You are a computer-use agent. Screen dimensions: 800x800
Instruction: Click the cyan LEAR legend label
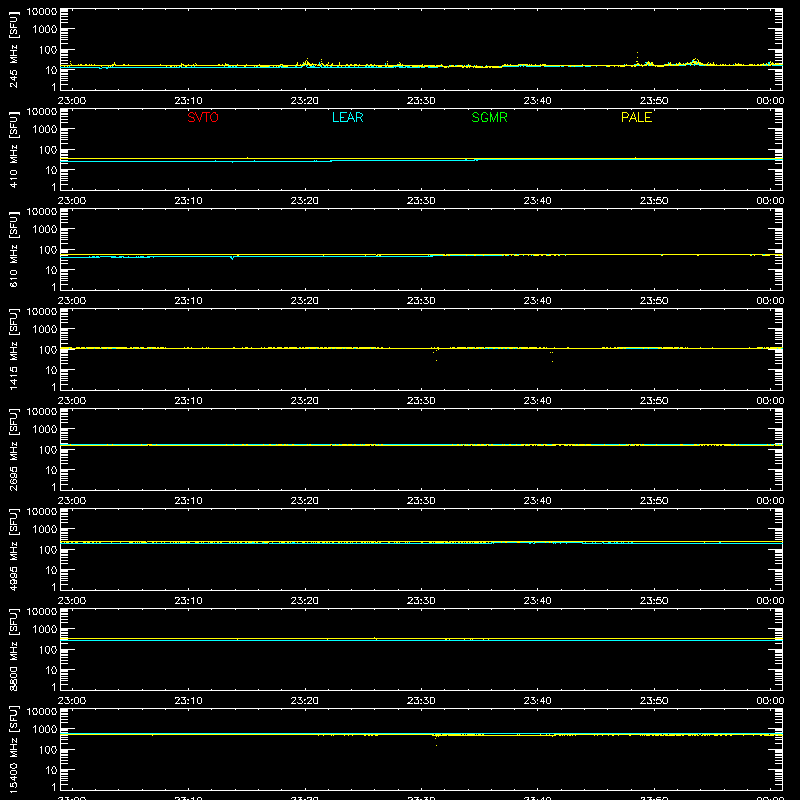pyautogui.click(x=347, y=117)
